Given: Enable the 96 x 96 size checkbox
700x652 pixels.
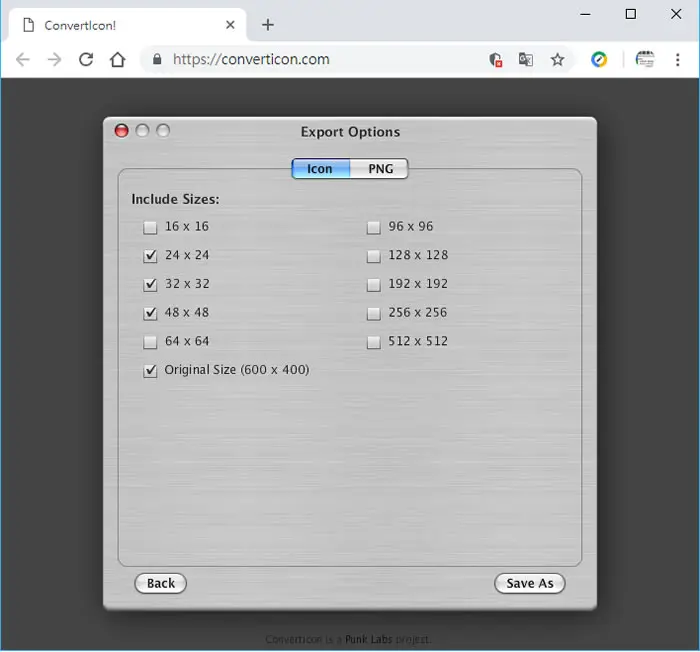Looking at the screenshot, I should [373, 228].
